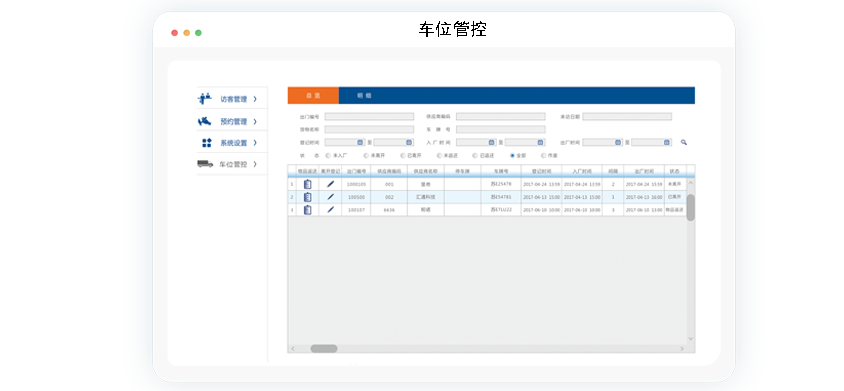Click the plate number cell 苏E25478
844x391 pixels.
(x=501, y=184)
